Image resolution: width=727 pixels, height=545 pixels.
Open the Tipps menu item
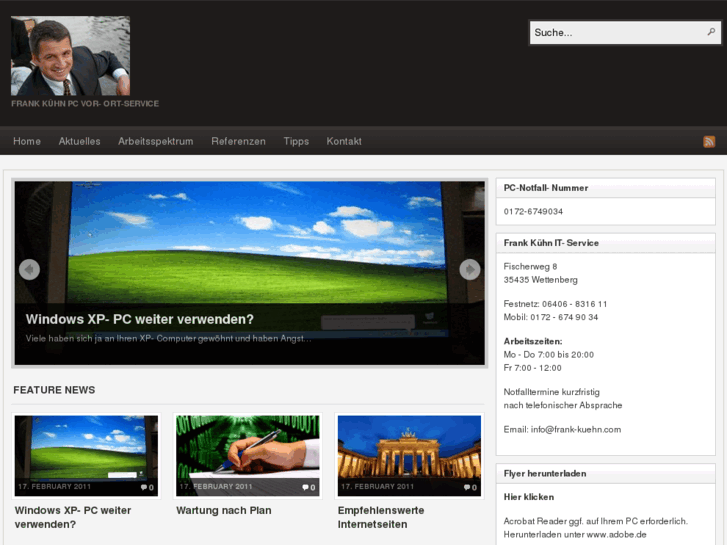click(296, 141)
